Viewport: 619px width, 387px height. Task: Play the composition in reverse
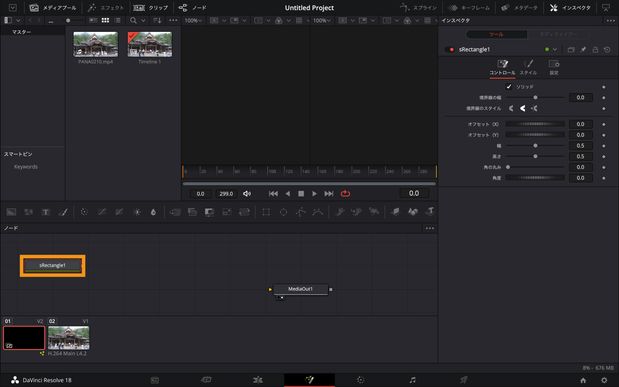point(288,194)
